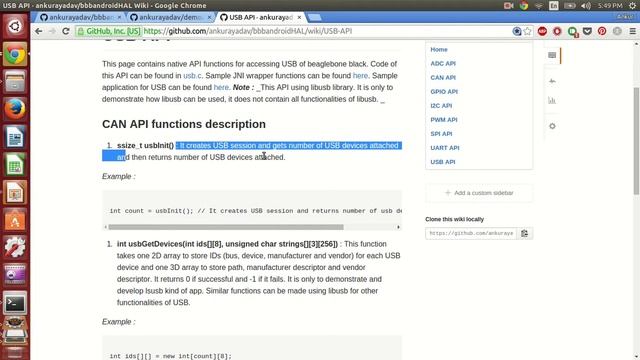Open the battery indicator menu
640x360 pixels.
coord(570,6)
